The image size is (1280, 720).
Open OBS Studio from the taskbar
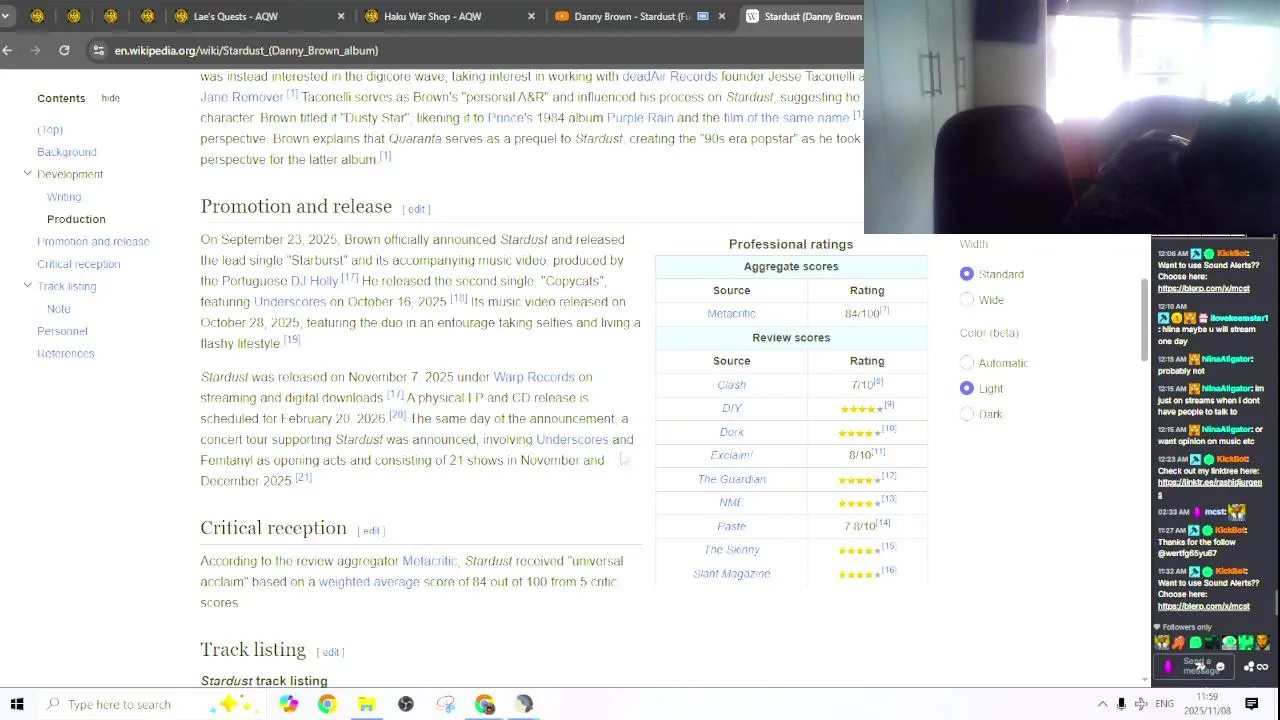(x=406, y=704)
